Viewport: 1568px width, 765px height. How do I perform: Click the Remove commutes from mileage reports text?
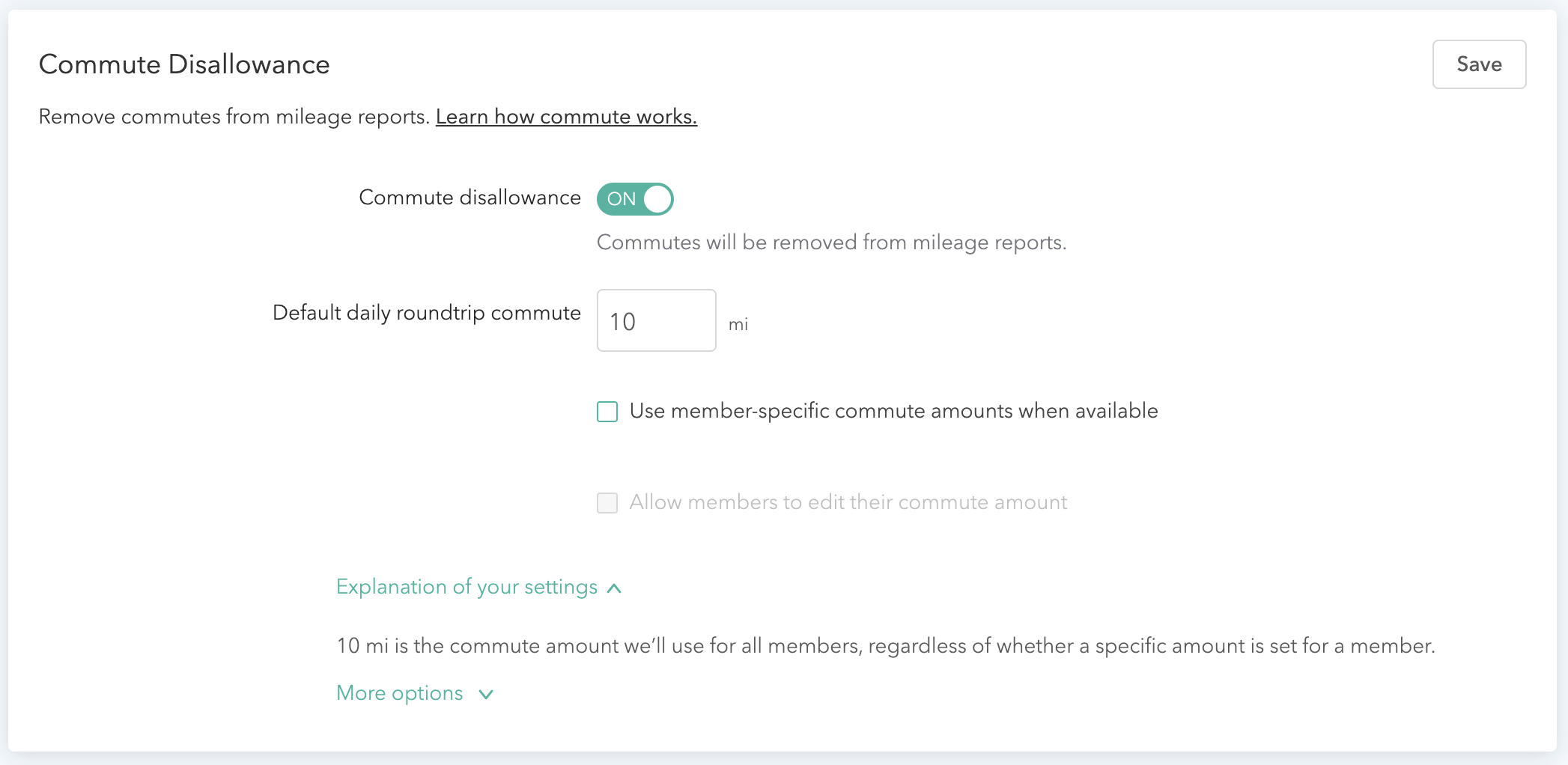pos(234,117)
